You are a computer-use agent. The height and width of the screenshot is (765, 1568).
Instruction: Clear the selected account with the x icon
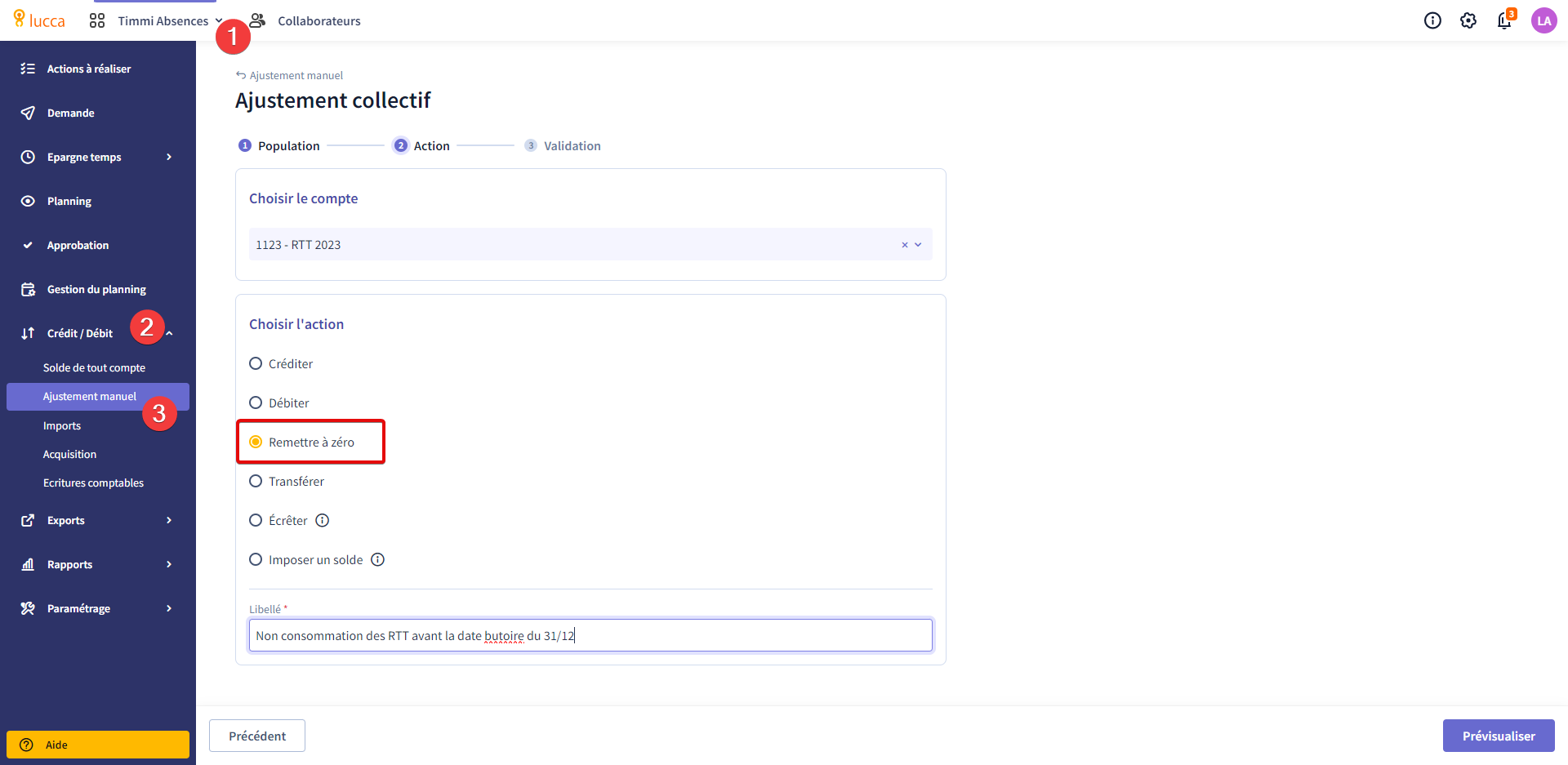pyautogui.click(x=904, y=245)
